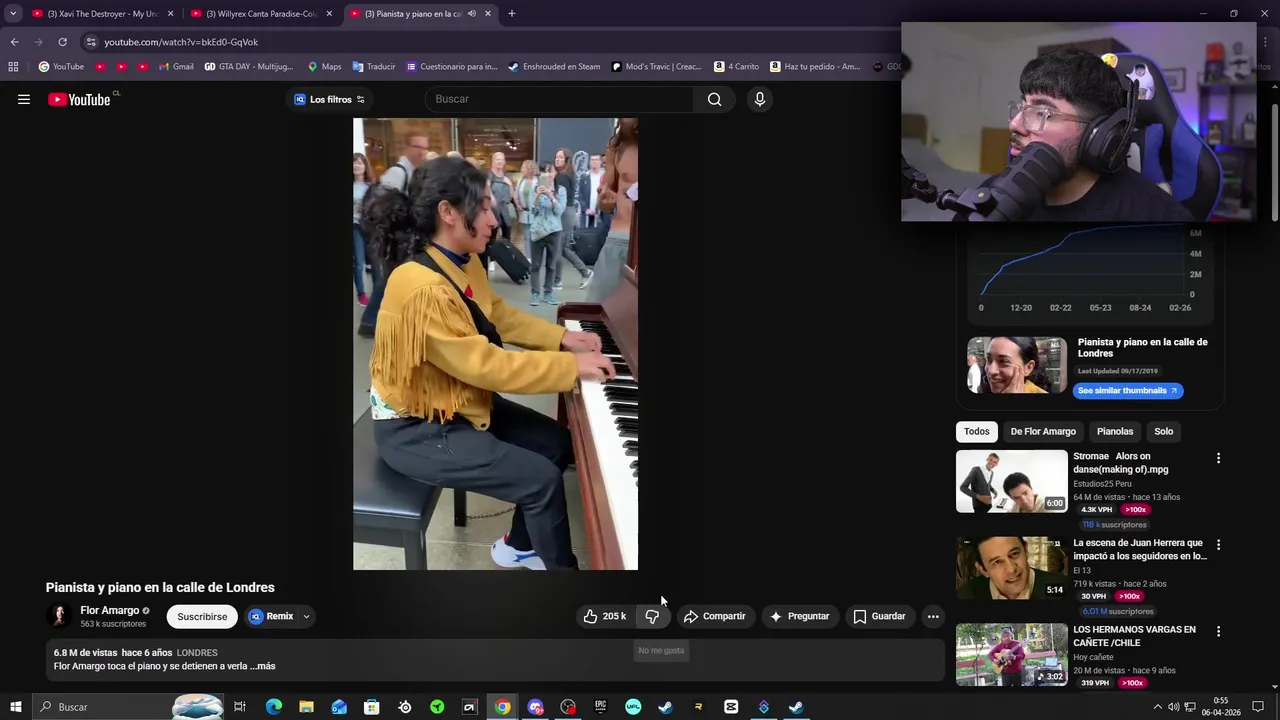Open the Traducir bookmark
The height and width of the screenshot is (720, 1280).
point(374,67)
